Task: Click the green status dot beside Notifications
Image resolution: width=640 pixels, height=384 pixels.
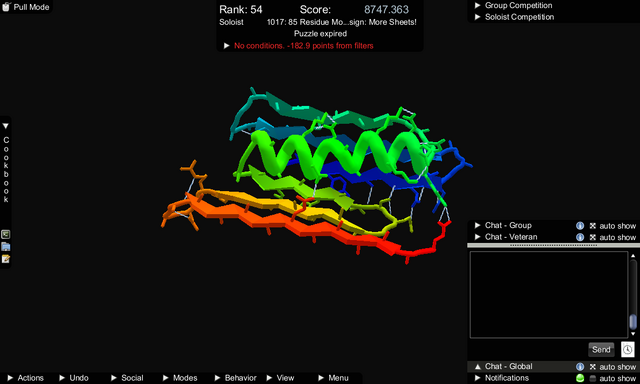Action: [580, 378]
